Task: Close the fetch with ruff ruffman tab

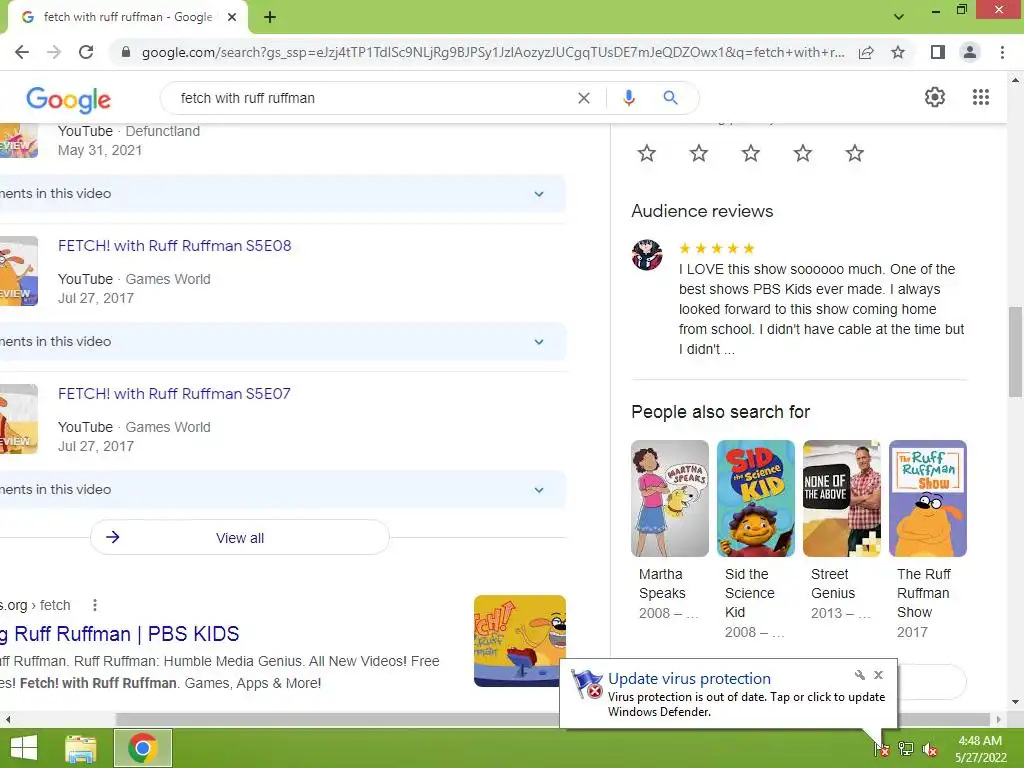Action: point(232,18)
